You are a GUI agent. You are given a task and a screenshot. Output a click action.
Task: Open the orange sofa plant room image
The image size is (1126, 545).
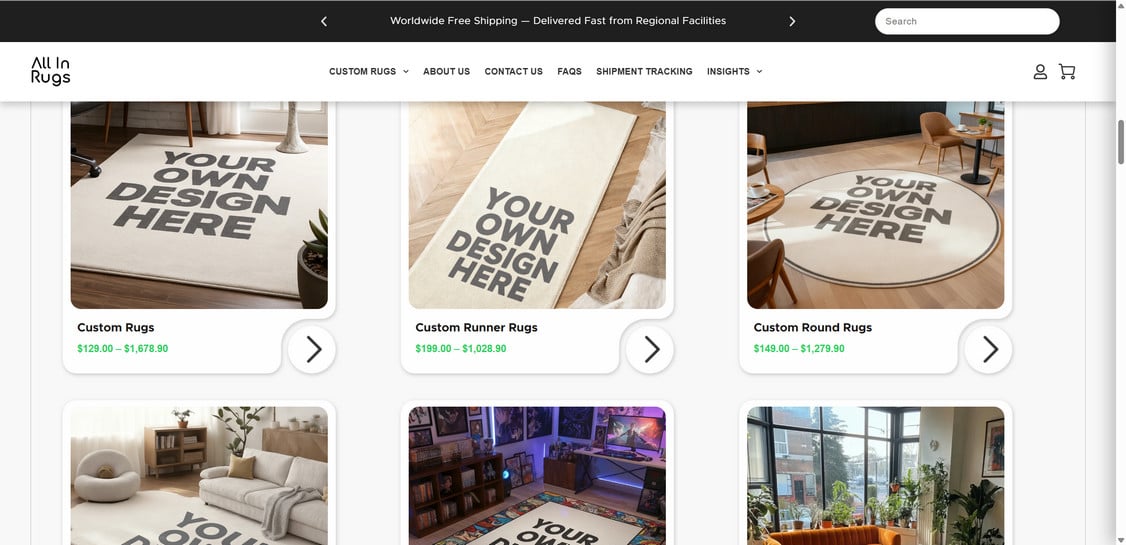875,475
